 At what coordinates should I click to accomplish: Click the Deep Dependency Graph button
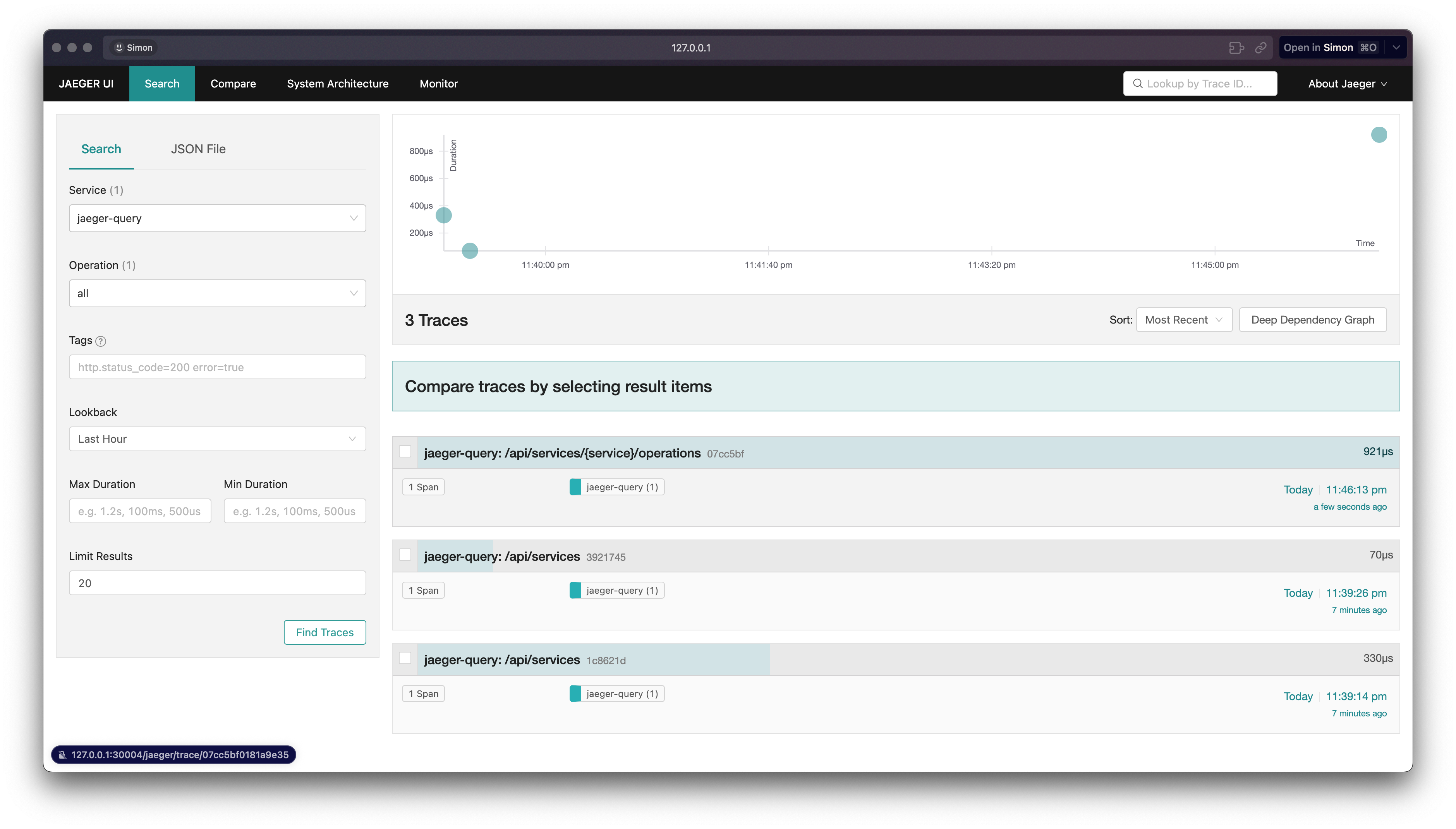1312,320
